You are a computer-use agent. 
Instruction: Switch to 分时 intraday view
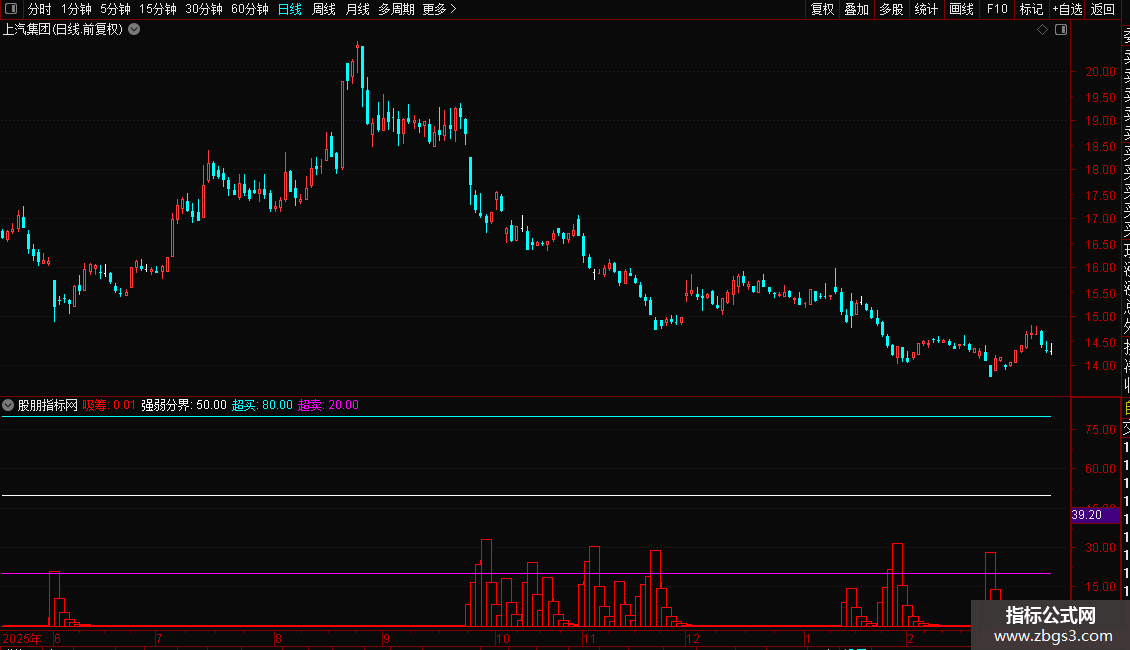point(40,9)
